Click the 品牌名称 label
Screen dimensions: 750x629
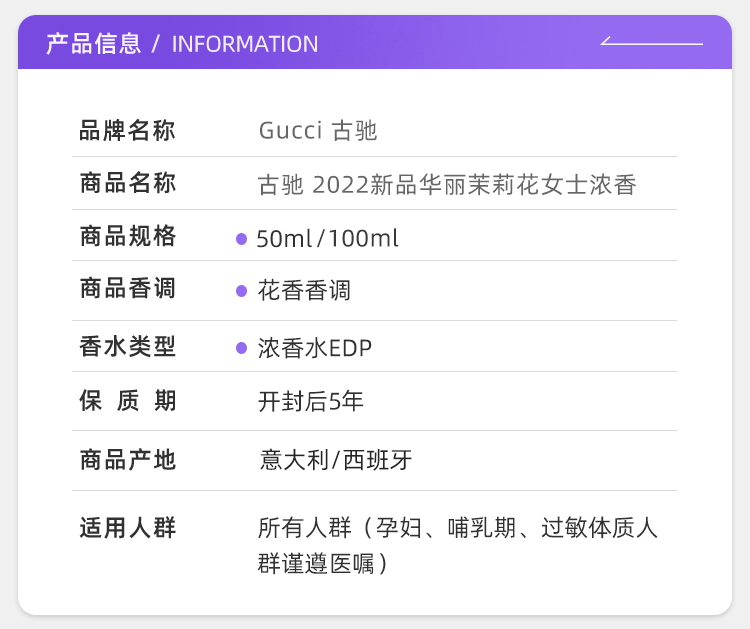point(127,131)
